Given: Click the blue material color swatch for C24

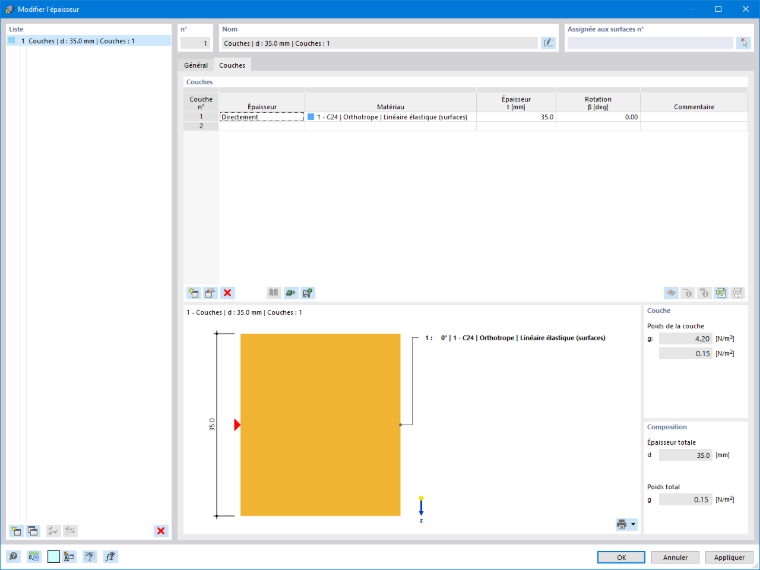Looking at the screenshot, I should (x=311, y=117).
